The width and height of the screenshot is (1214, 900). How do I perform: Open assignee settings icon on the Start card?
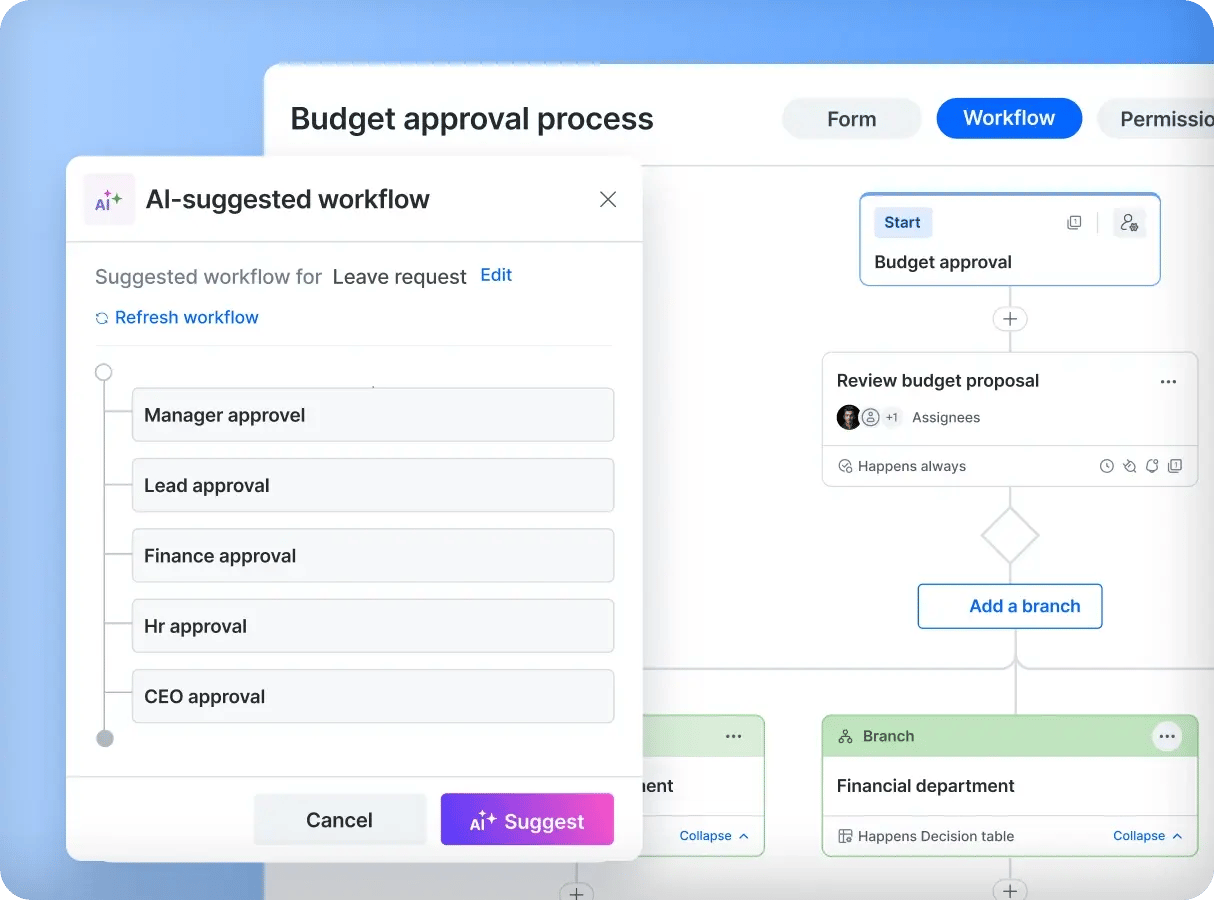point(1129,222)
